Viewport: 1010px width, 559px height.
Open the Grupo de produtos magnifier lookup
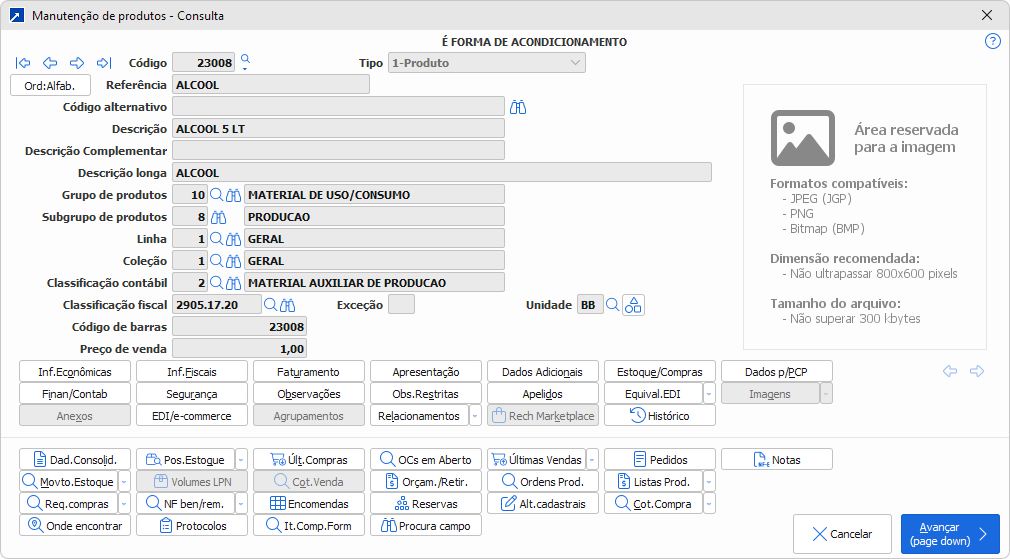click(216, 195)
